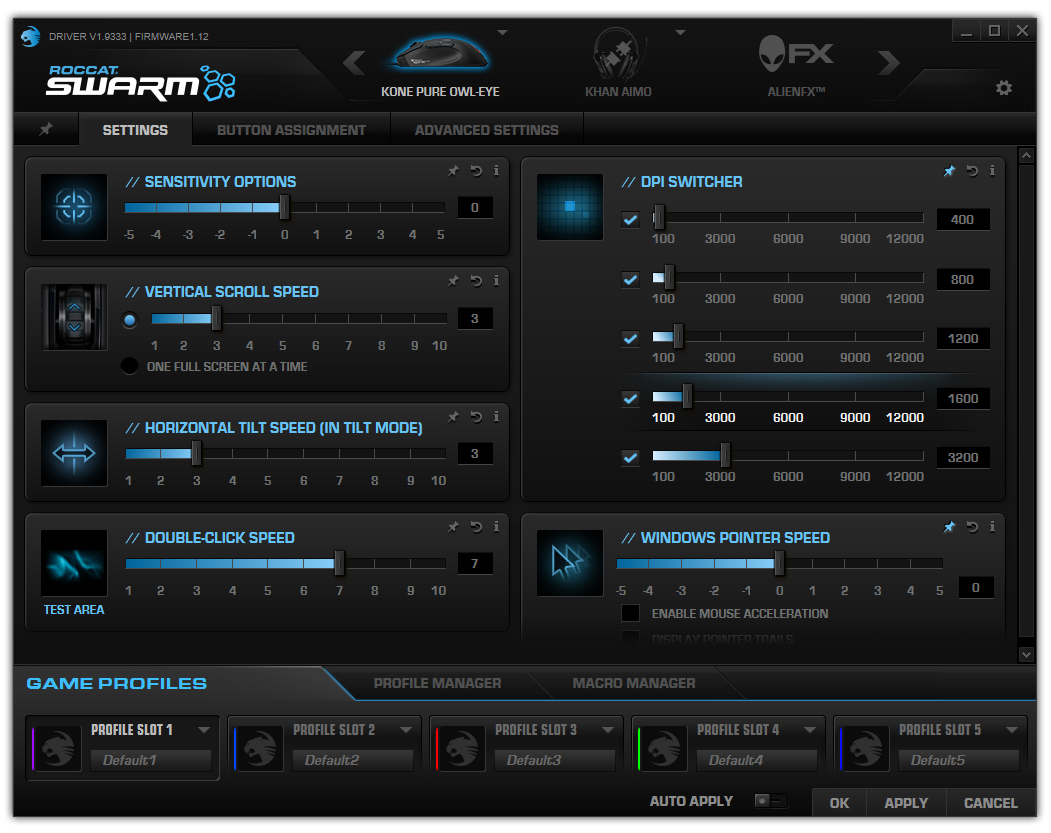Uncheck the 800 DPI level checkbox
Image resolution: width=1051 pixels, height=833 pixels.
630,279
